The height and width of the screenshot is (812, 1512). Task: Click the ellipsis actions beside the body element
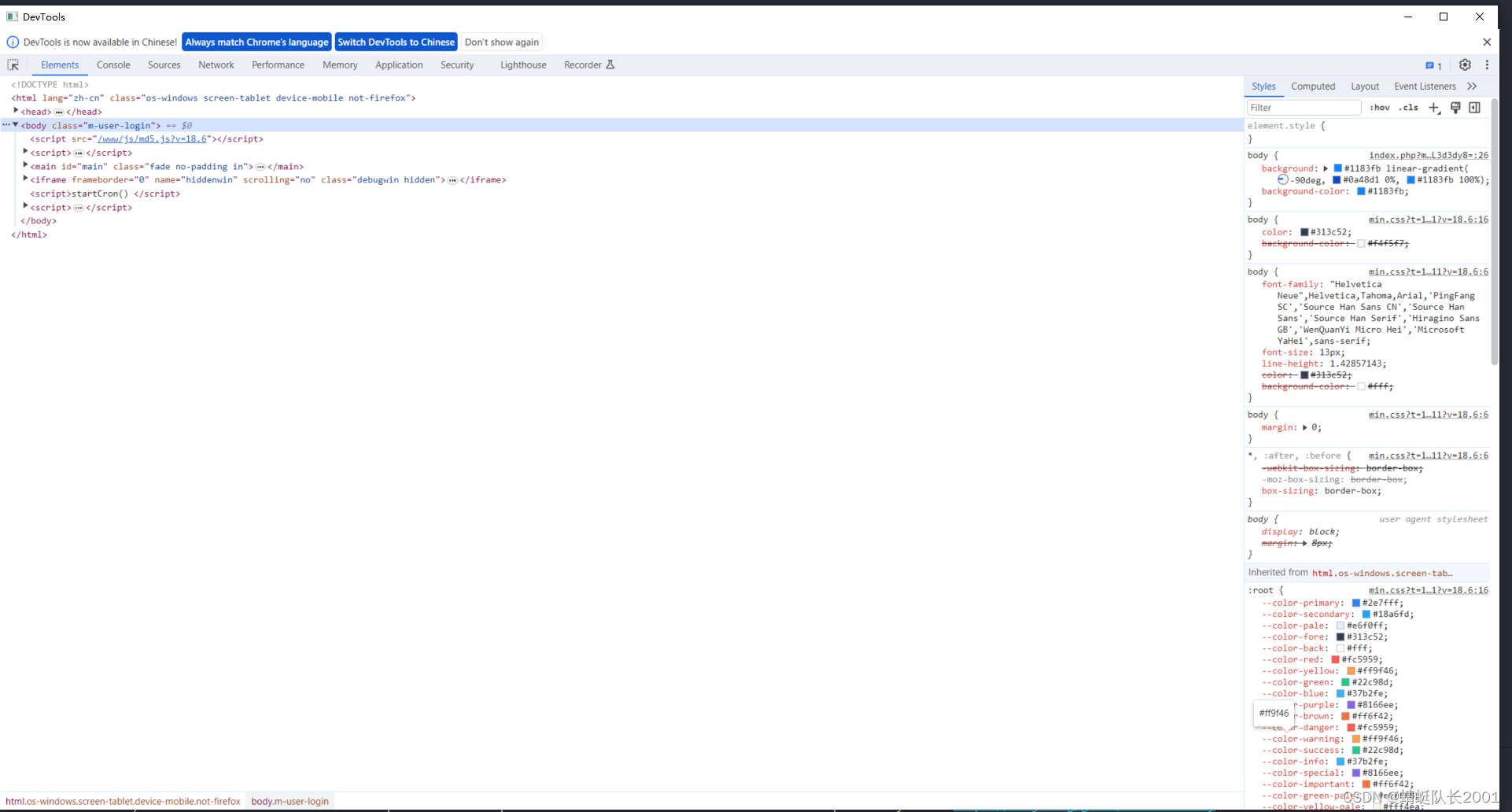(6, 125)
